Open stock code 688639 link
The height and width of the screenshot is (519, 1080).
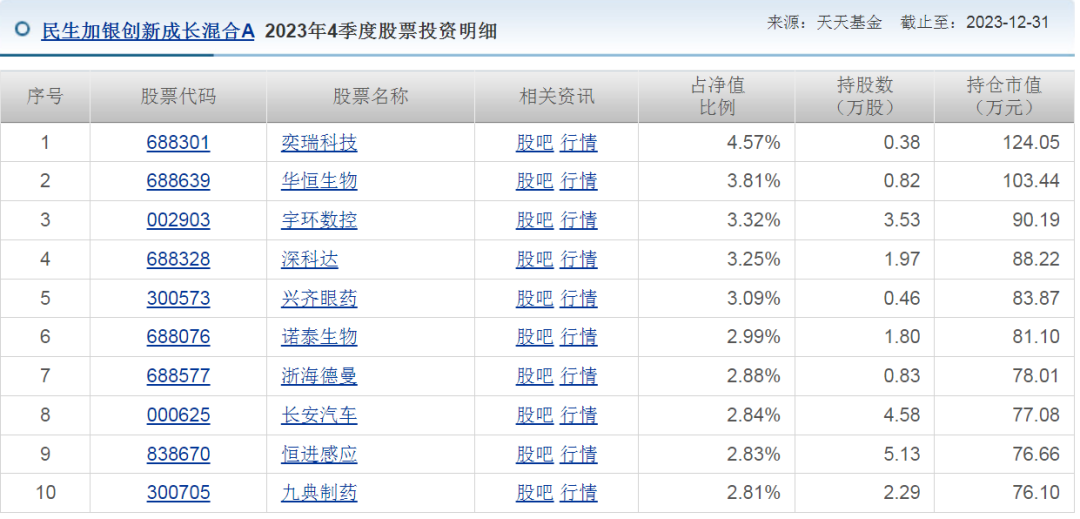coord(178,181)
